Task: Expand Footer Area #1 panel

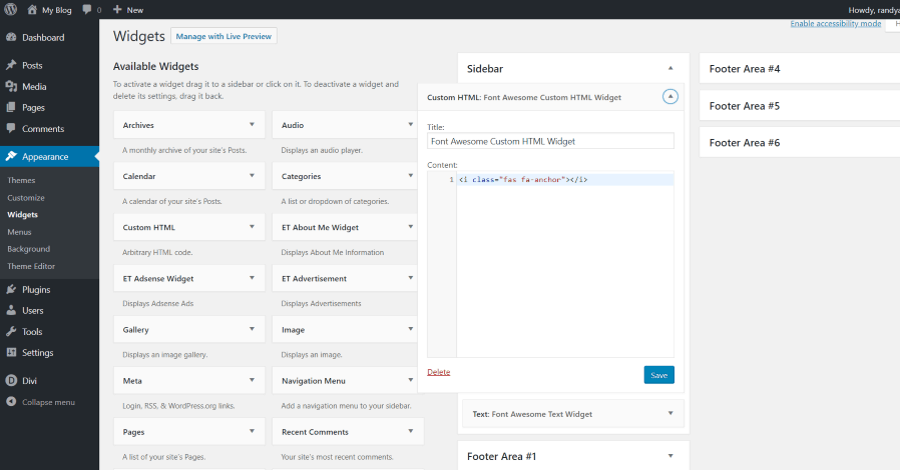Action: (x=670, y=456)
